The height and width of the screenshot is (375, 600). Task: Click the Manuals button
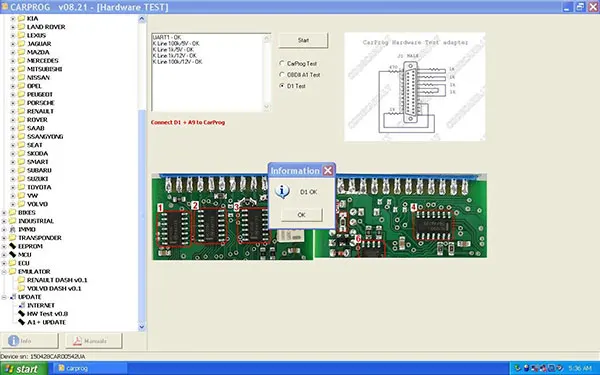(x=94, y=341)
